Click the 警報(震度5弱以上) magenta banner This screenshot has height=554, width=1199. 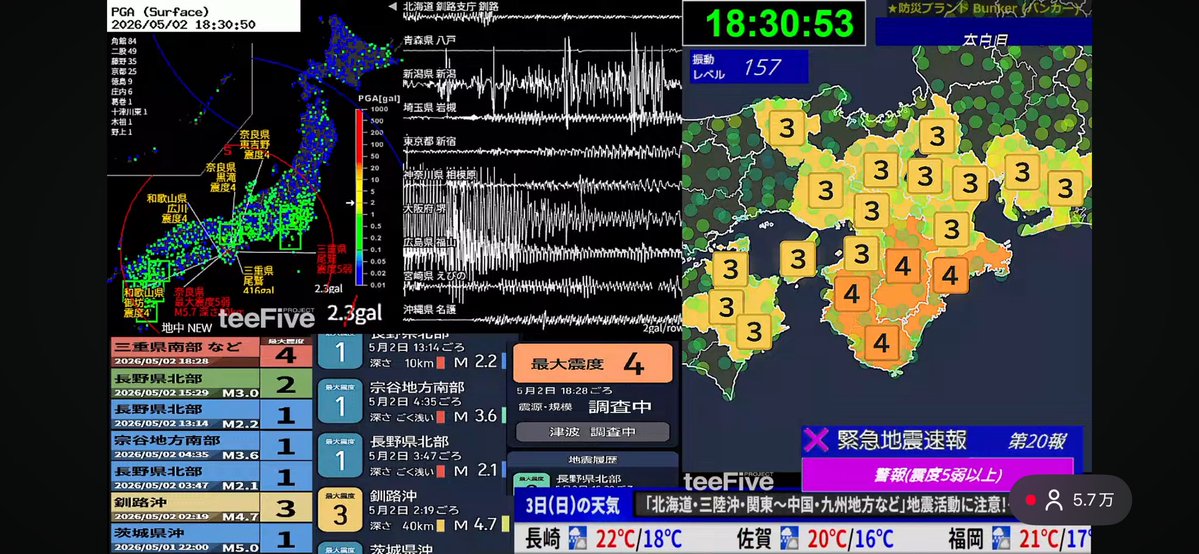pos(937,474)
